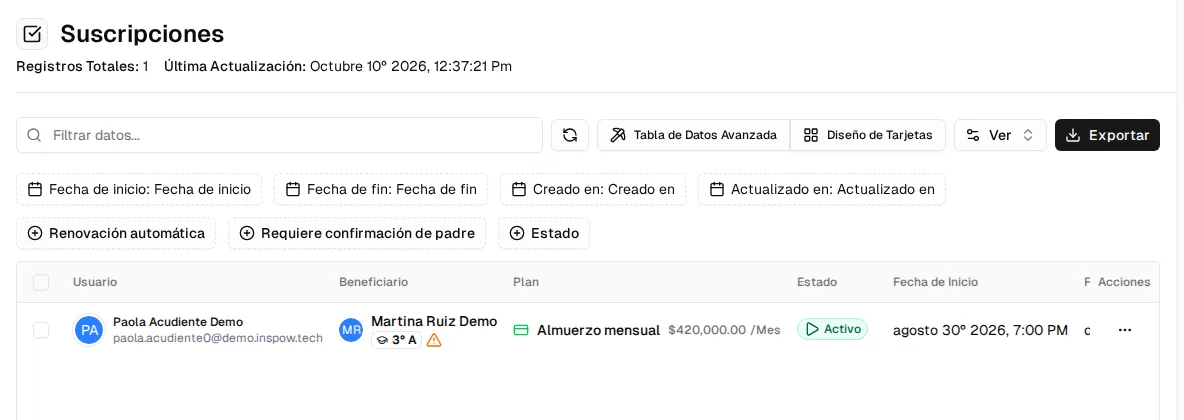1184x420 pixels.
Task: Switch to Diseño de Tarjetas view
Action: tap(868, 135)
